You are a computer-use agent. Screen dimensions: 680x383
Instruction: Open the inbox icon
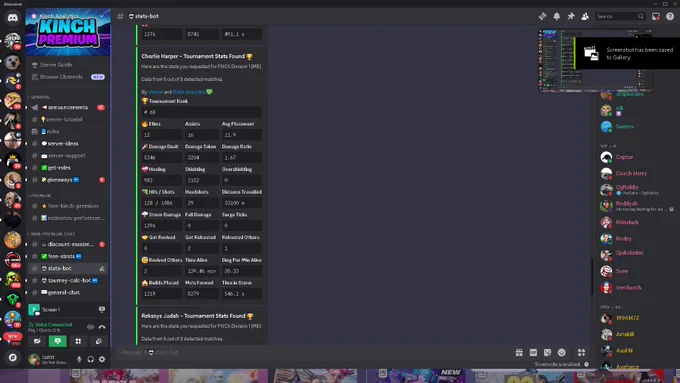[x=656, y=16]
